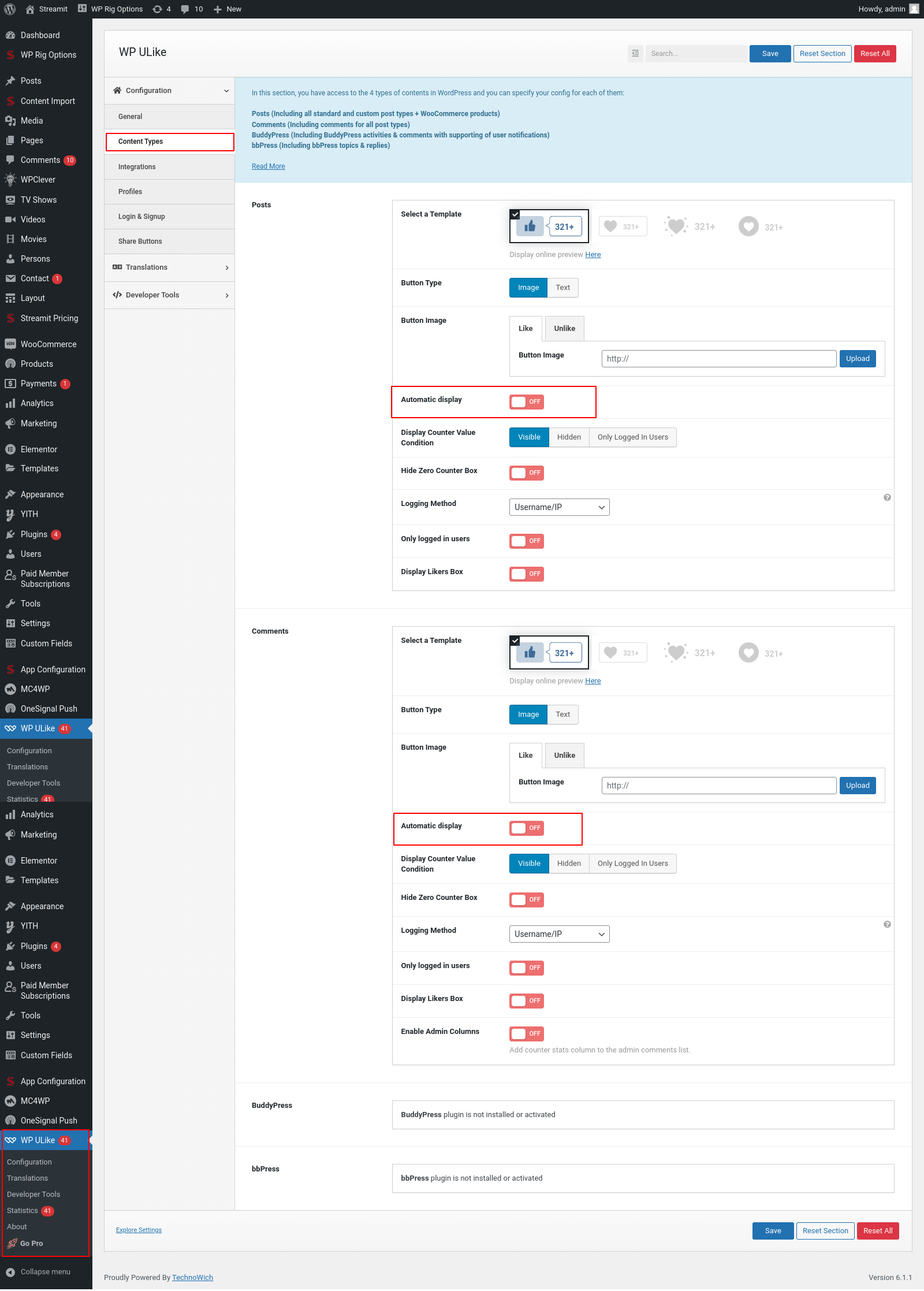Collapse the Configuration panel section
Image resolution: width=924 pixels, height=1291 pixels.
pos(169,91)
